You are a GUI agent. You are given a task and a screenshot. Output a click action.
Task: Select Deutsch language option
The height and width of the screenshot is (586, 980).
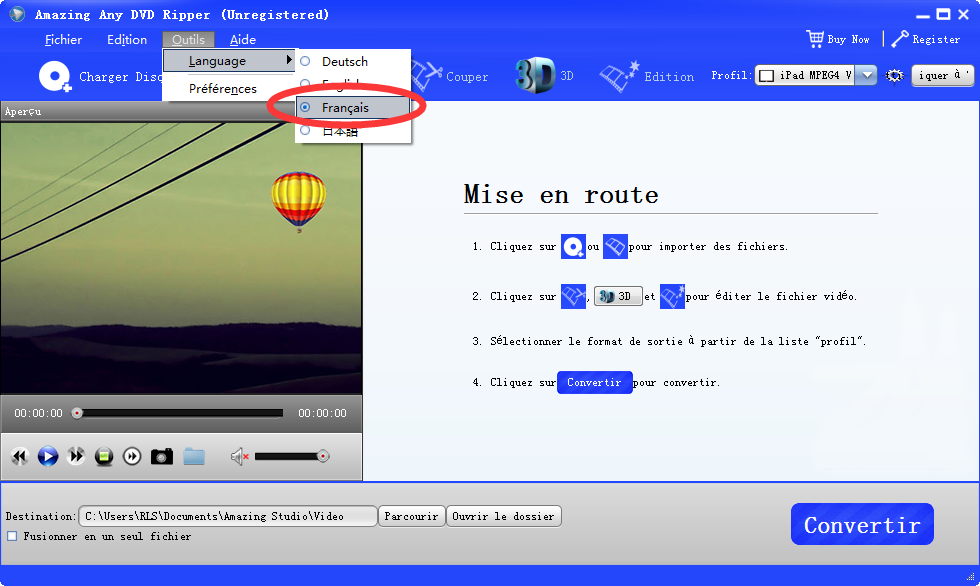[x=353, y=61]
